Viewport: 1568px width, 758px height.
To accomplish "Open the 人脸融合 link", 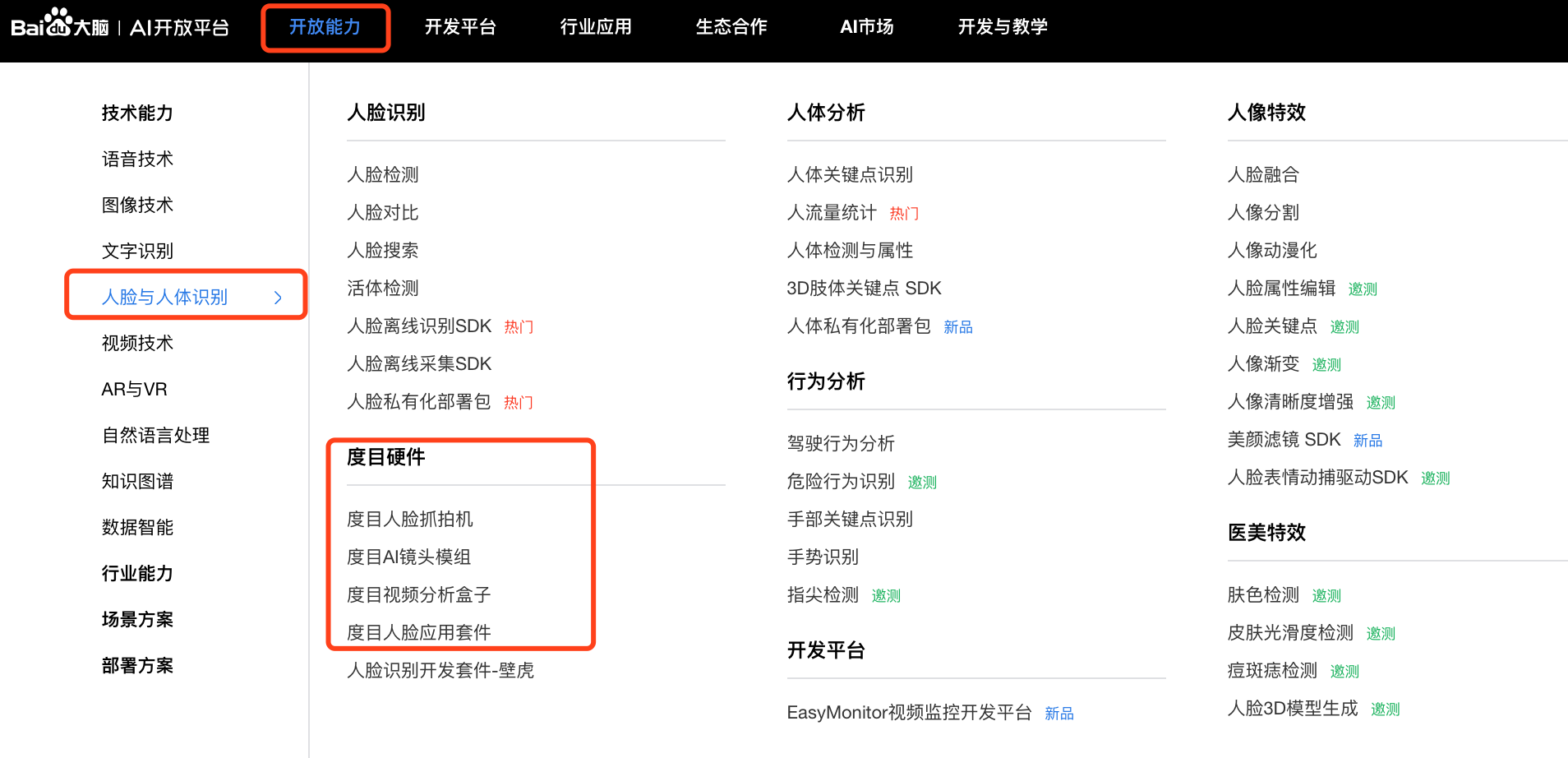I will click(x=1263, y=174).
